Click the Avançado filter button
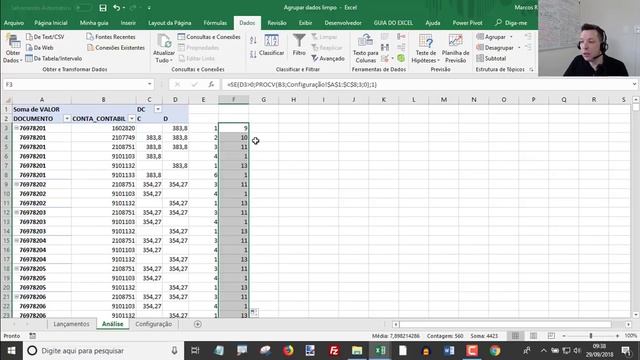Viewport: 640px width, 360px height. tap(328, 58)
